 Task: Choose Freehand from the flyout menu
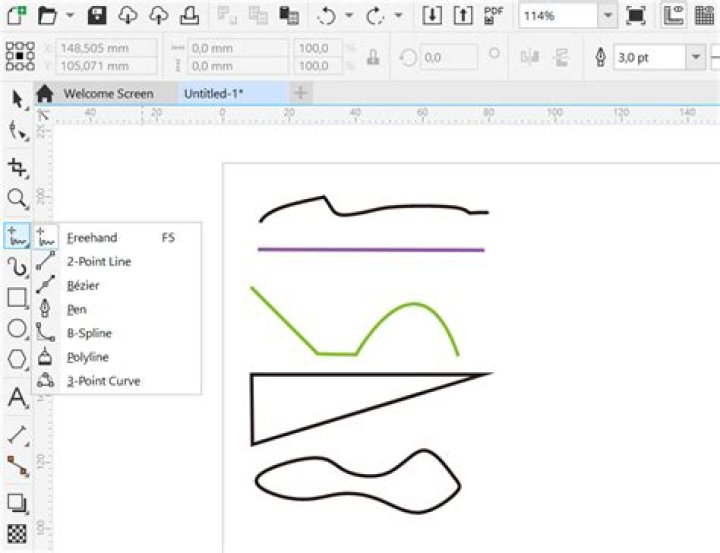117,238
